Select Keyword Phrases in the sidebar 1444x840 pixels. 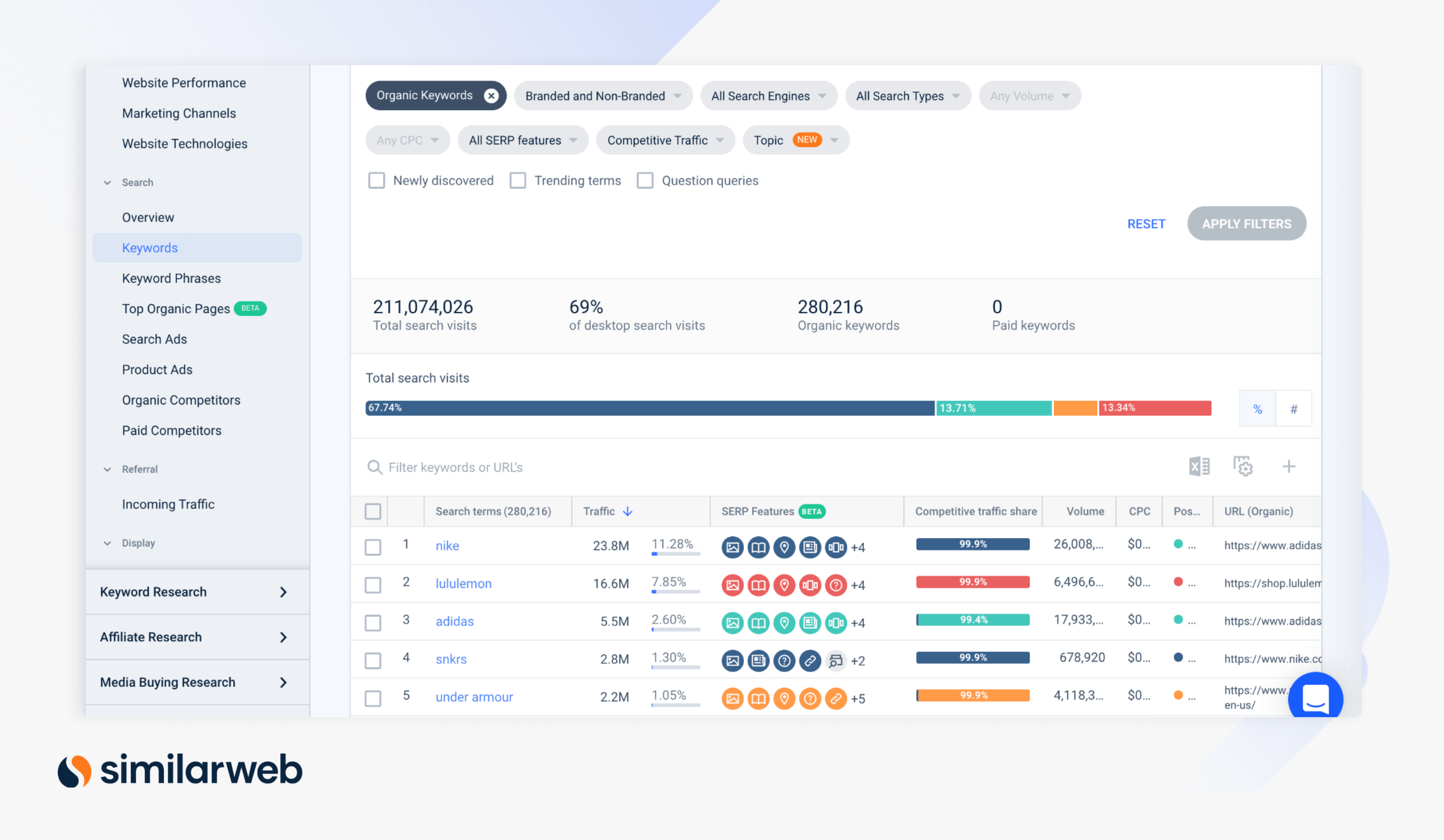171,278
